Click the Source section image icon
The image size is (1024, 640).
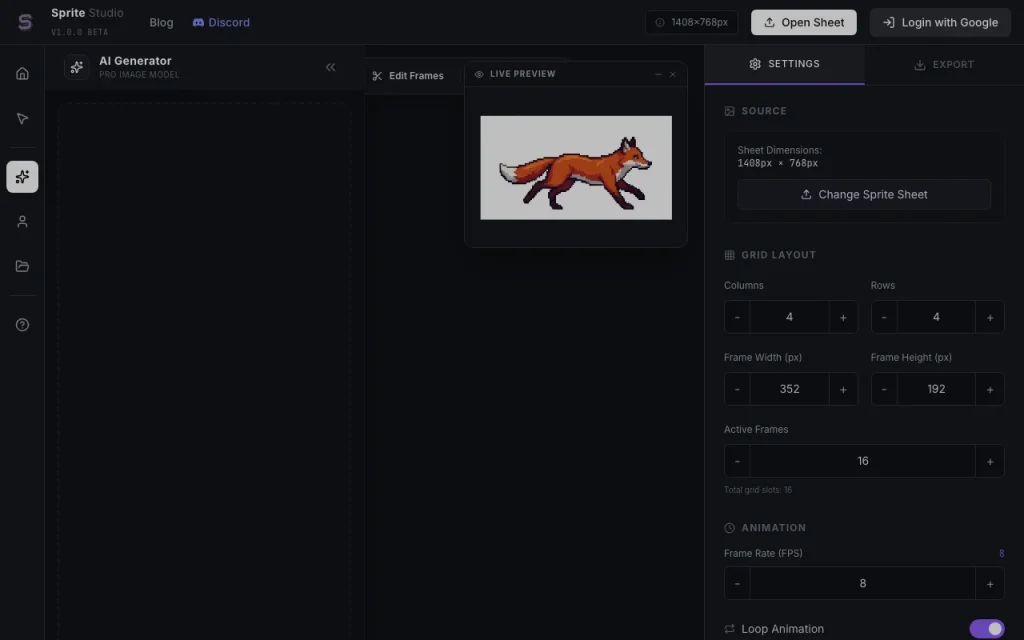(729, 111)
